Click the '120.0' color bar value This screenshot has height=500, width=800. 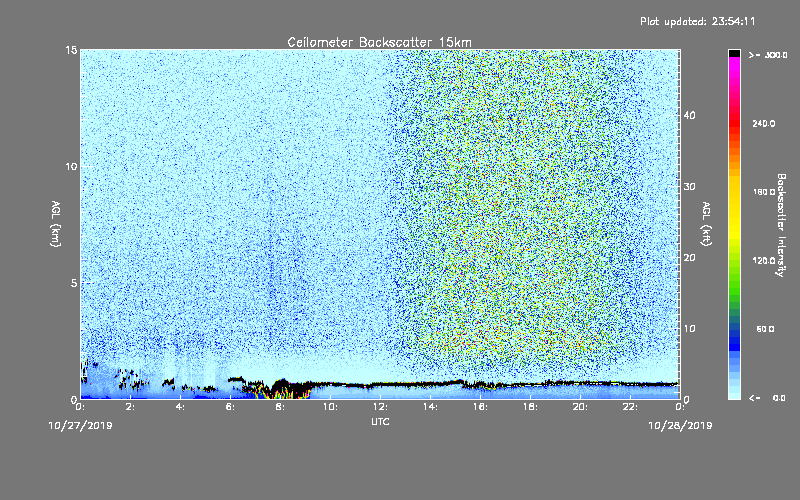[x=764, y=261]
